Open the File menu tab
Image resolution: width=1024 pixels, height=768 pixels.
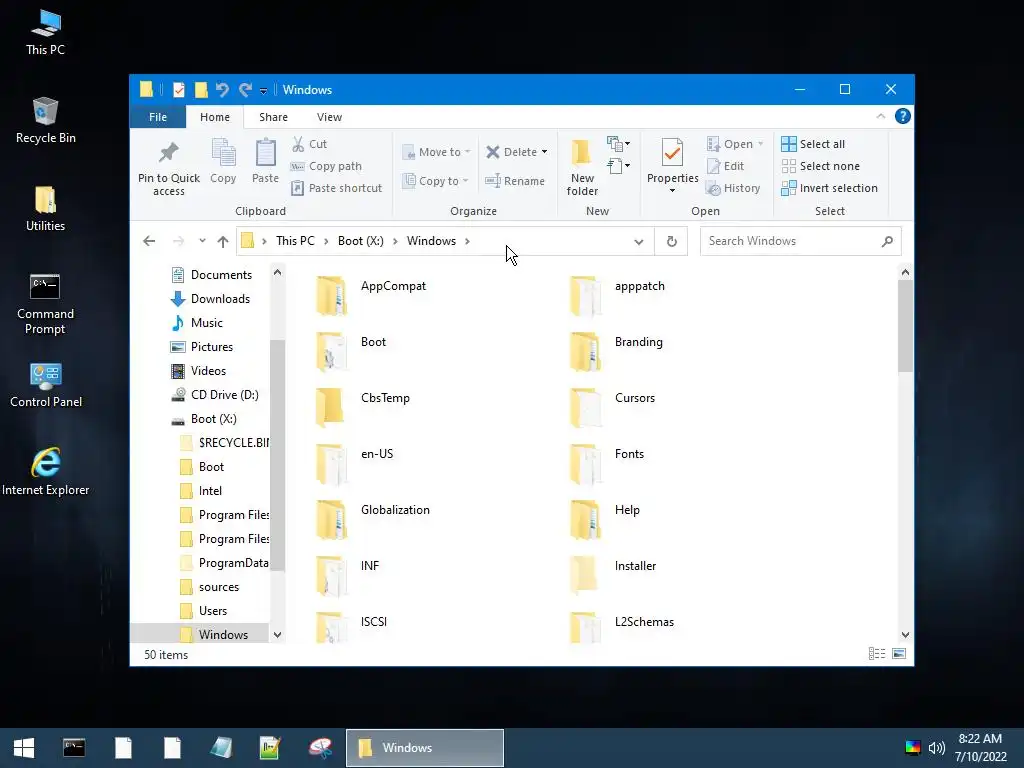tap(158, 117)
